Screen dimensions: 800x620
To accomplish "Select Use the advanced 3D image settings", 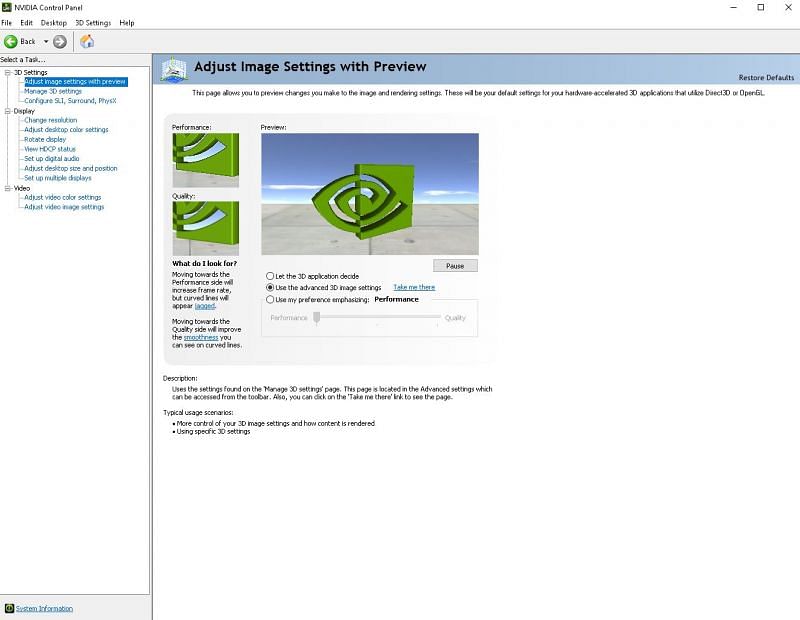I will [270, 288].
